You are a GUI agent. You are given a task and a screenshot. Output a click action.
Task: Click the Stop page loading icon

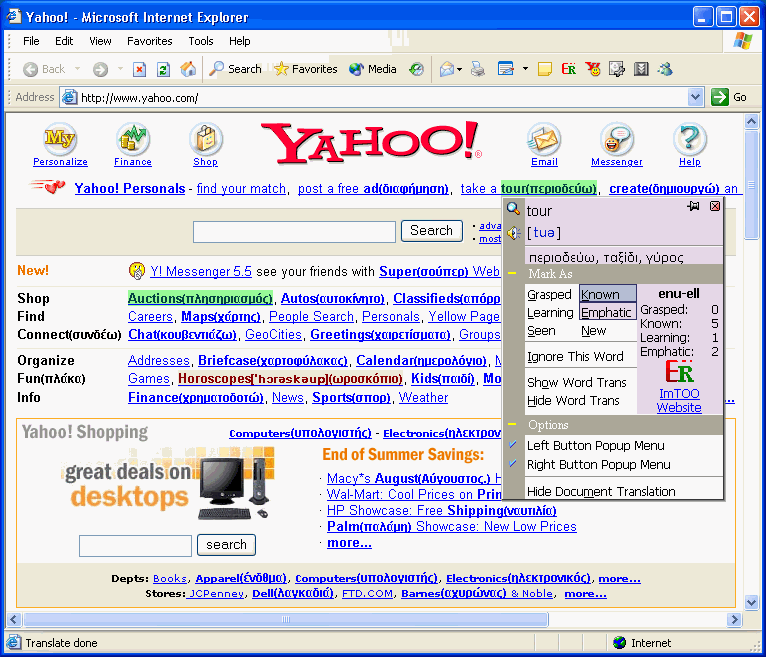[x=139, y=69]
